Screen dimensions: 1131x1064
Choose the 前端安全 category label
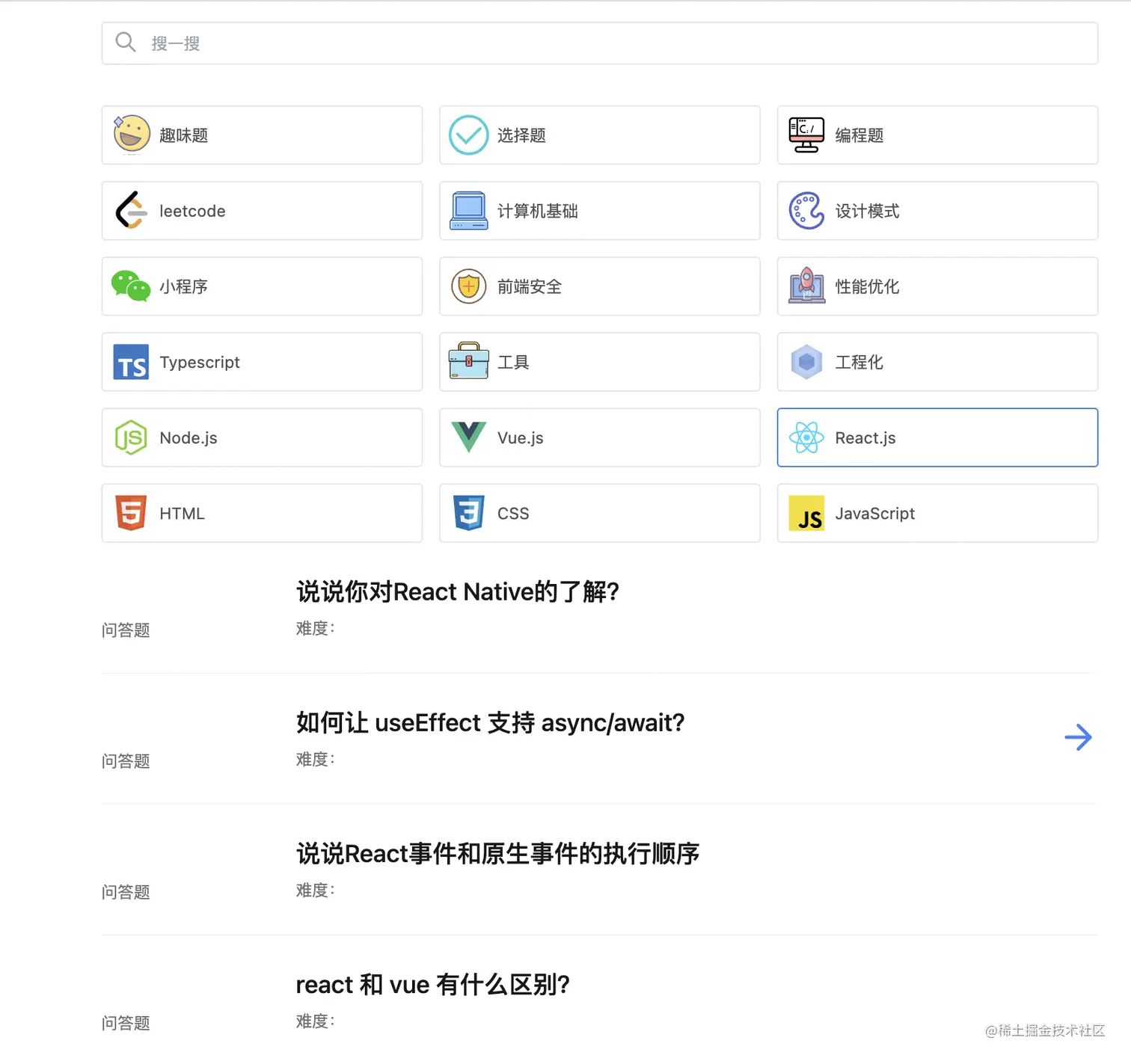[530, 286]
